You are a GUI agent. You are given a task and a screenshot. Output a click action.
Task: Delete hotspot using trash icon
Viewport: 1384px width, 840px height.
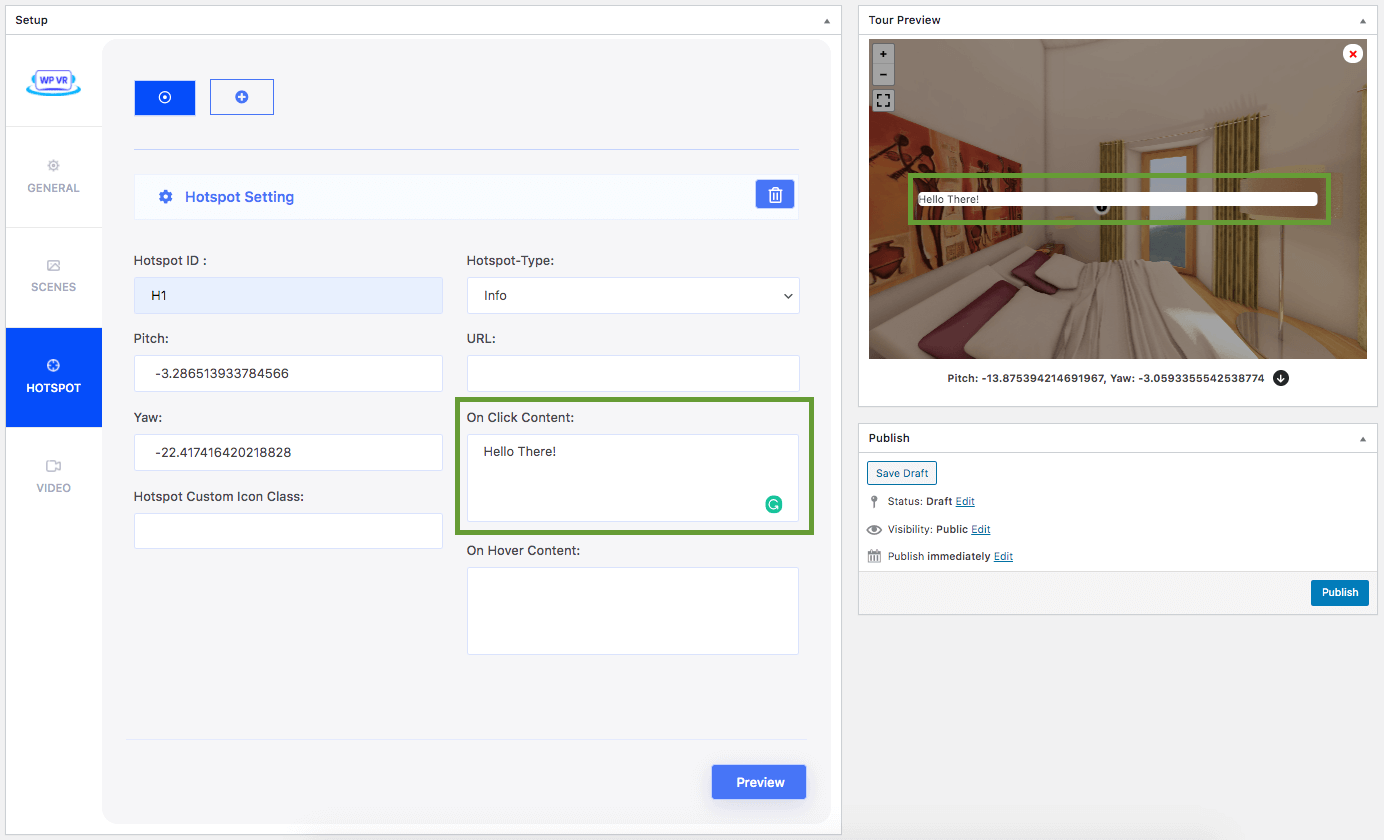coord(774,195)
